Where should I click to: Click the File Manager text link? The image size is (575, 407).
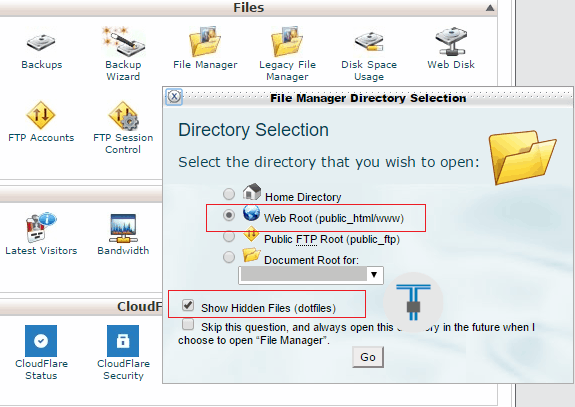click(205, 65)
